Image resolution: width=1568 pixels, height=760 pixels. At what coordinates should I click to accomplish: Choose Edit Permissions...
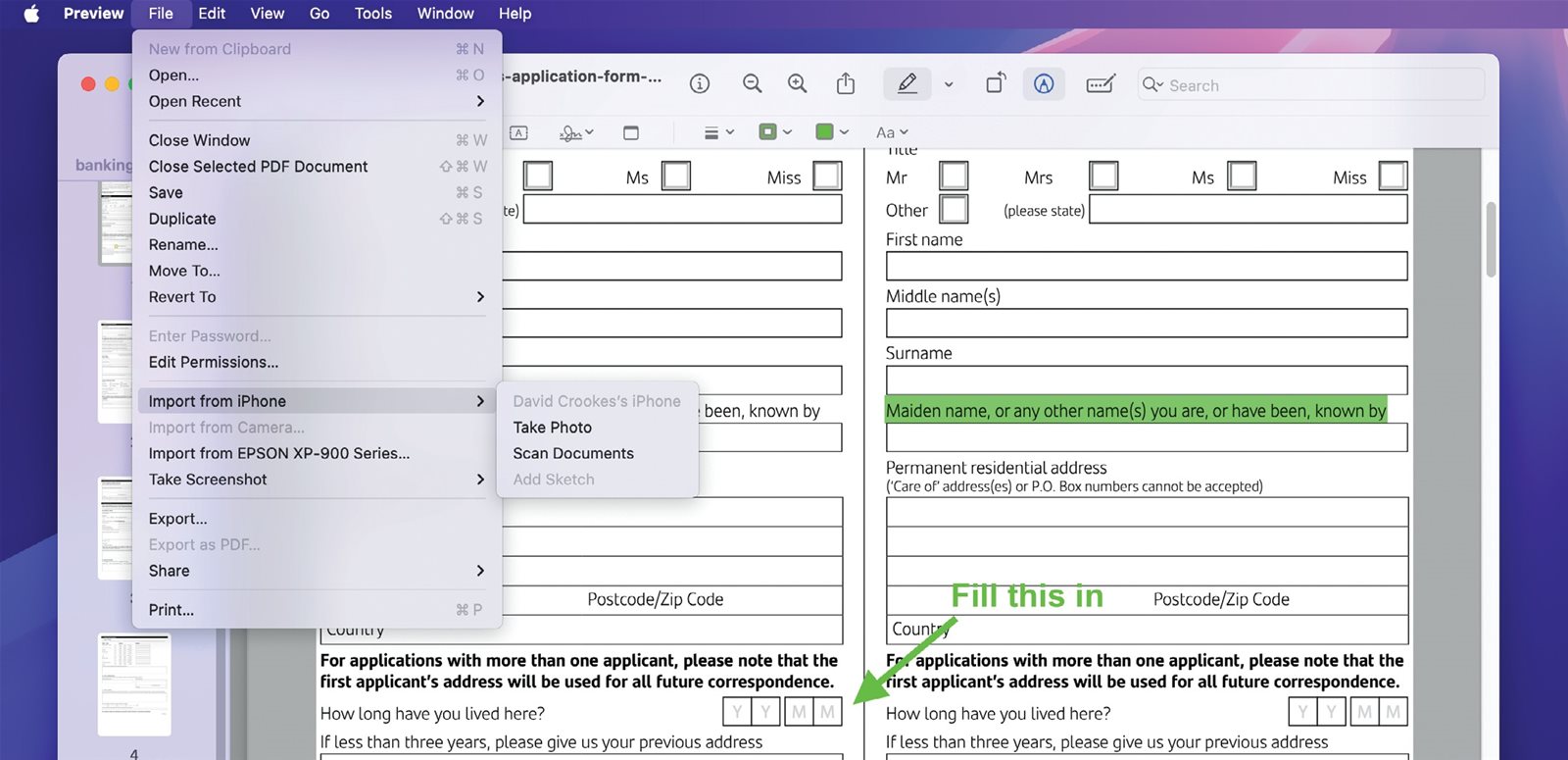coord(317,362)
